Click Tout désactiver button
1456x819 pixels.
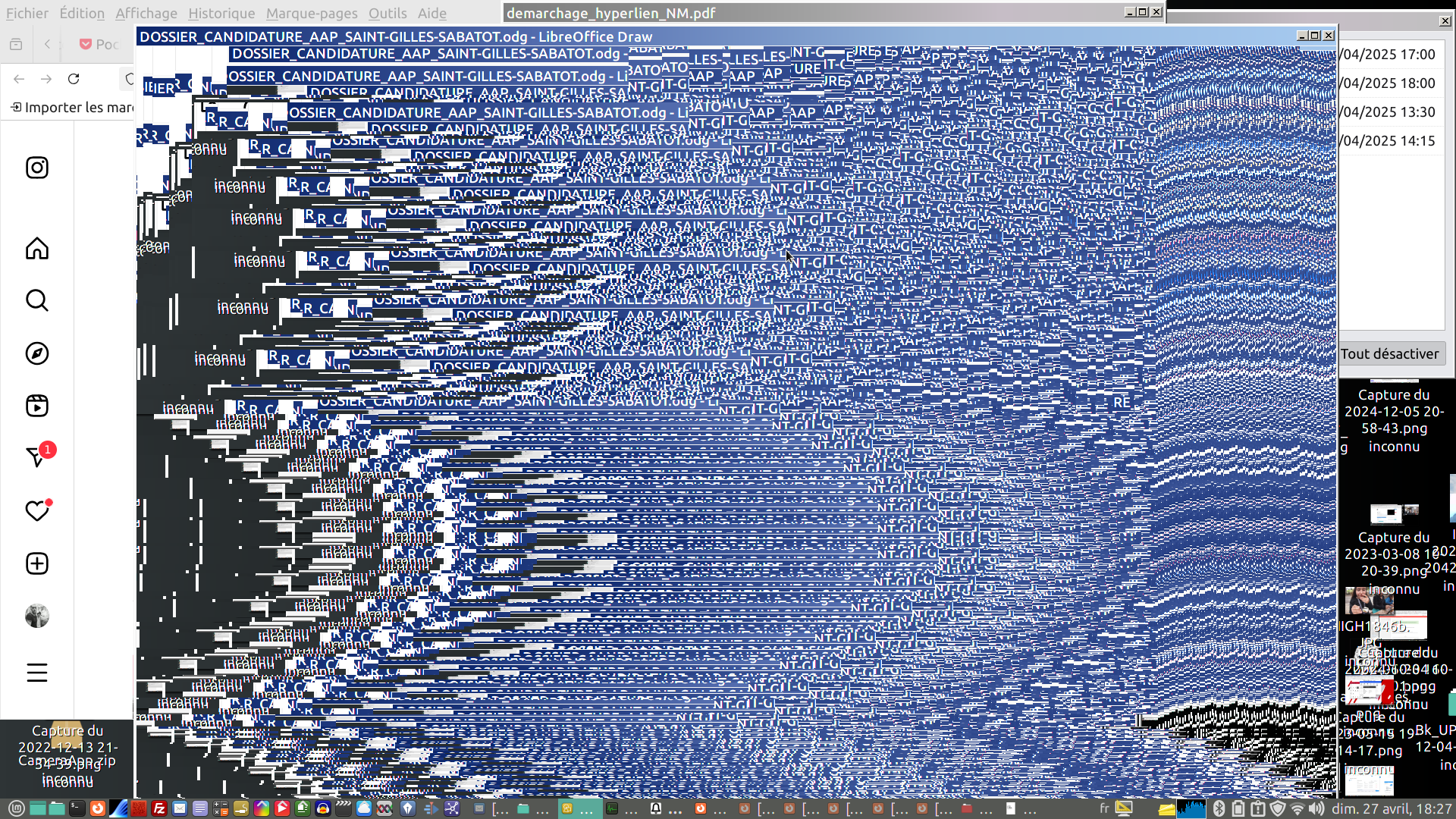tap(1389, 353)
